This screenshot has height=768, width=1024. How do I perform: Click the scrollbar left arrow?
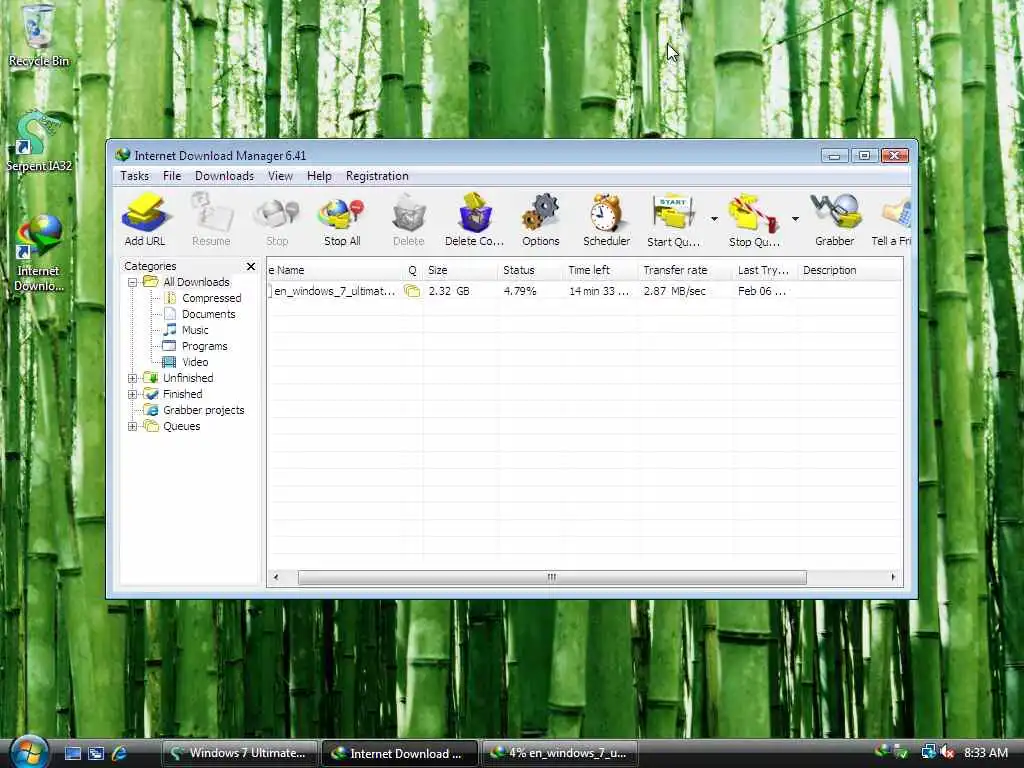[x=276, y=577]
